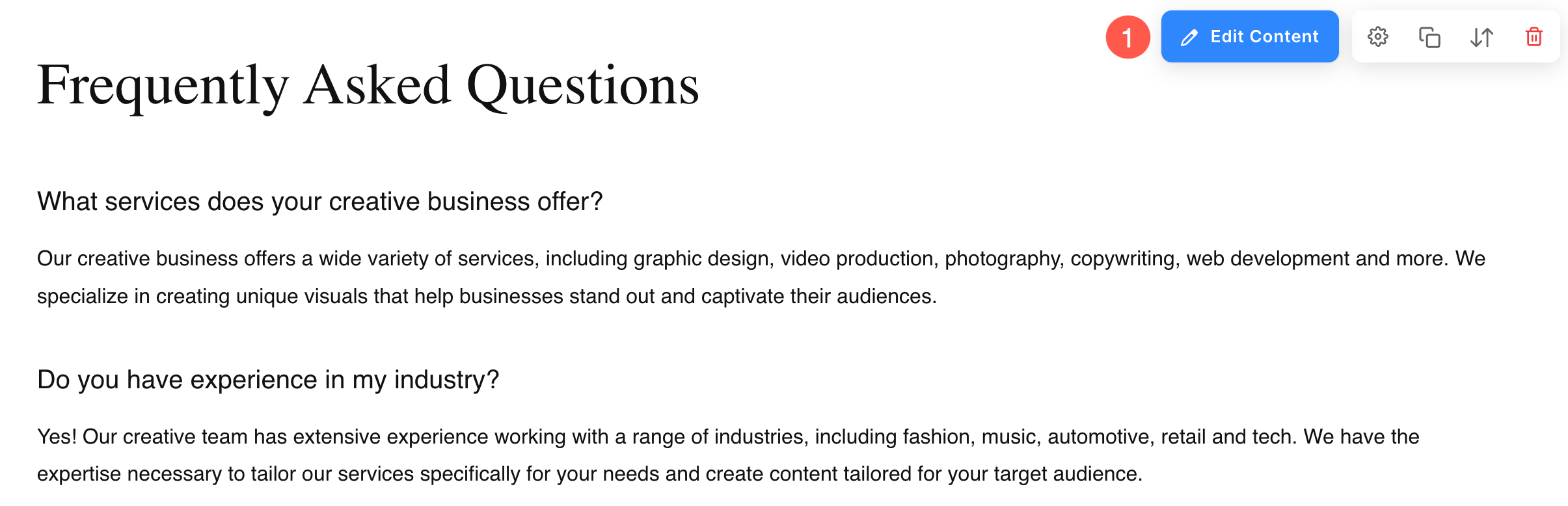This screenshot has width=1568, height=506.
Task: Click the "Do you have experience in my industry?" question
Action: [267, 380]
